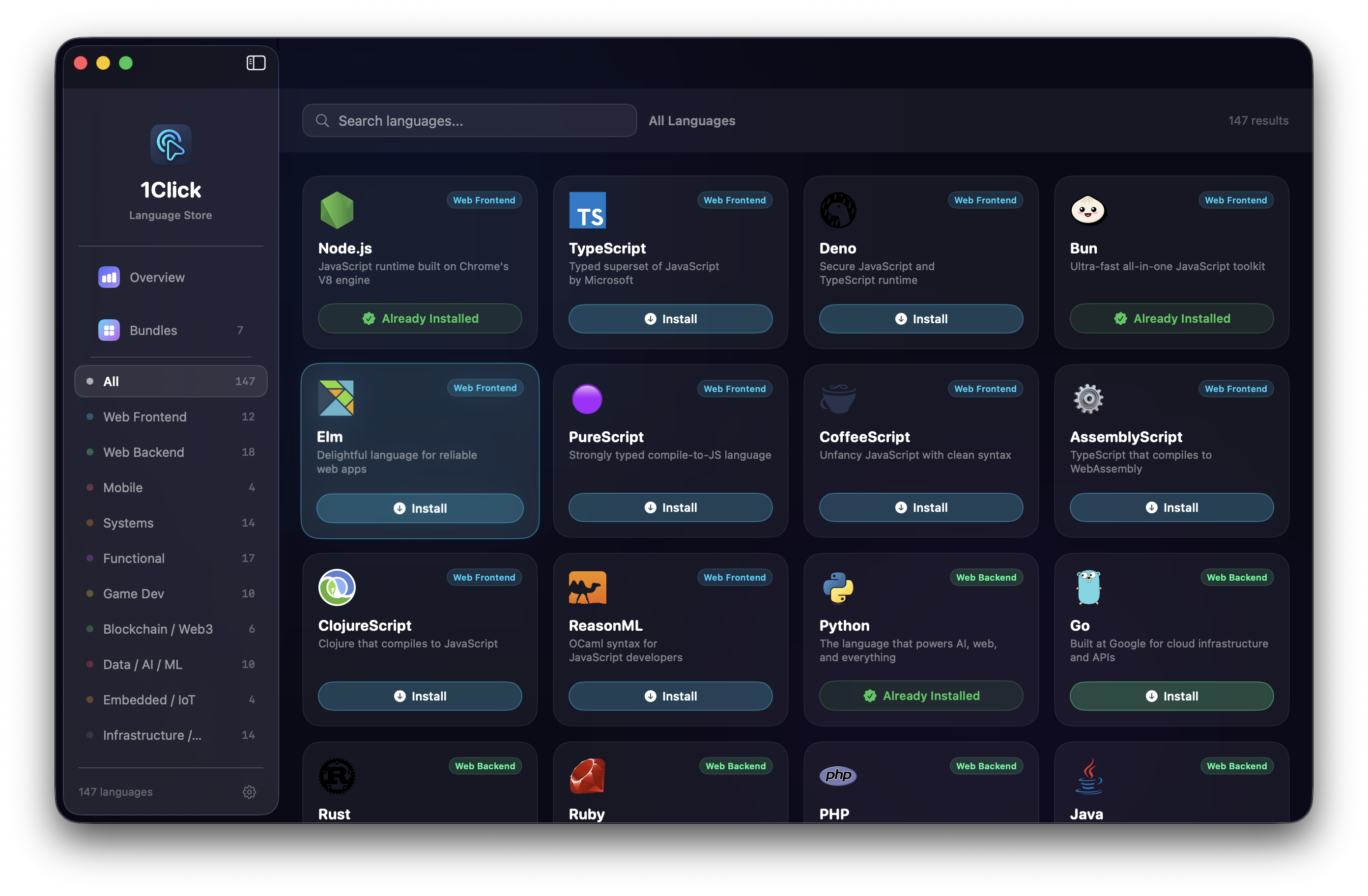Install Deno
Screen dimensions: 1368x896
point(921,319)
